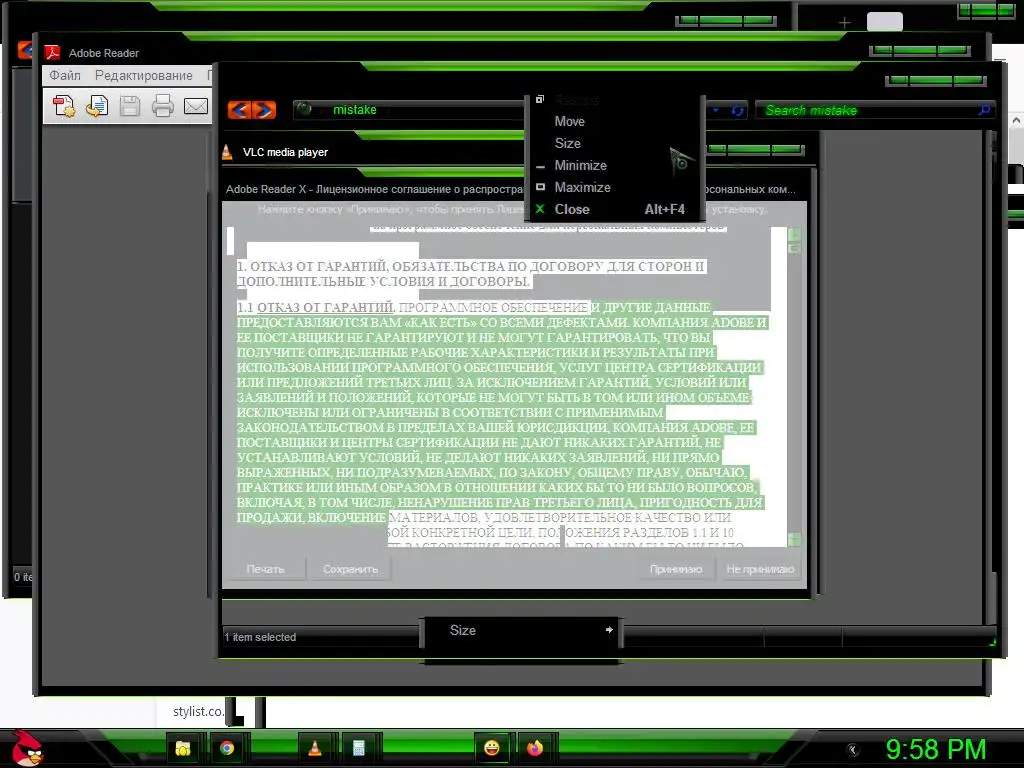The image size is (1024, 768).
Task: Click the new tab plus button at top
Action: [x=844, y=23]
